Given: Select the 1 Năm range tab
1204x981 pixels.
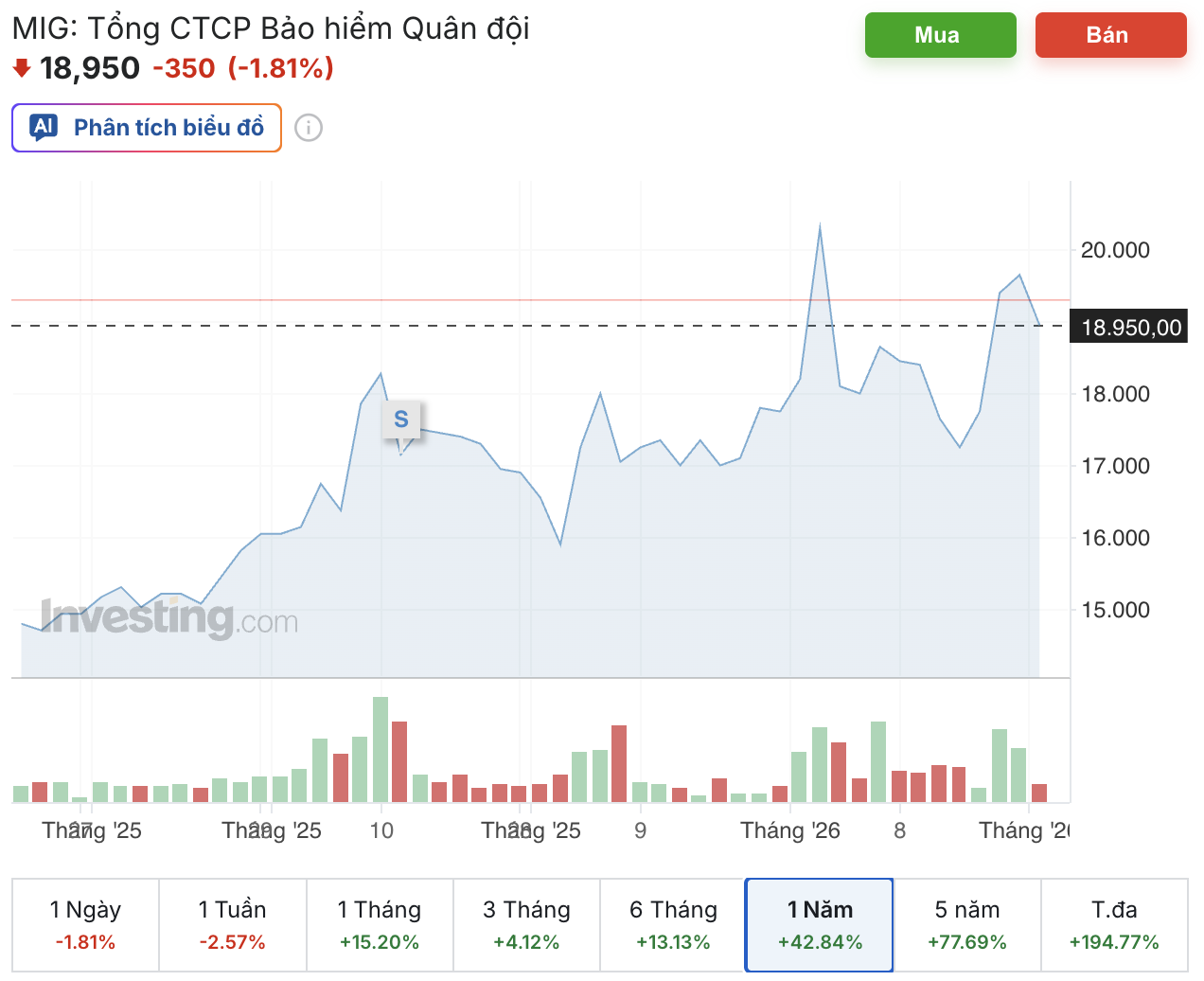Looking at the screenshot, I should point(820,924).
